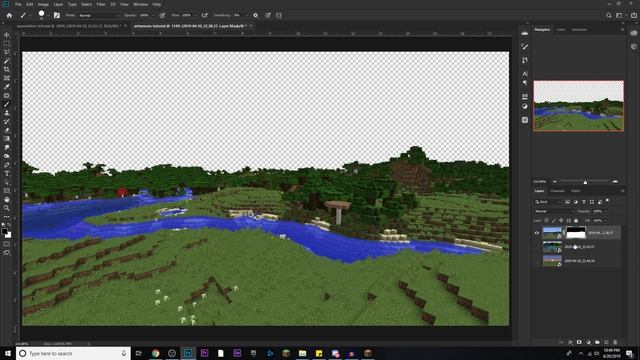The width and height of the screenshot is (640, 360).
Task: Enable airbrush-style build-up effects
Action: 204,16
